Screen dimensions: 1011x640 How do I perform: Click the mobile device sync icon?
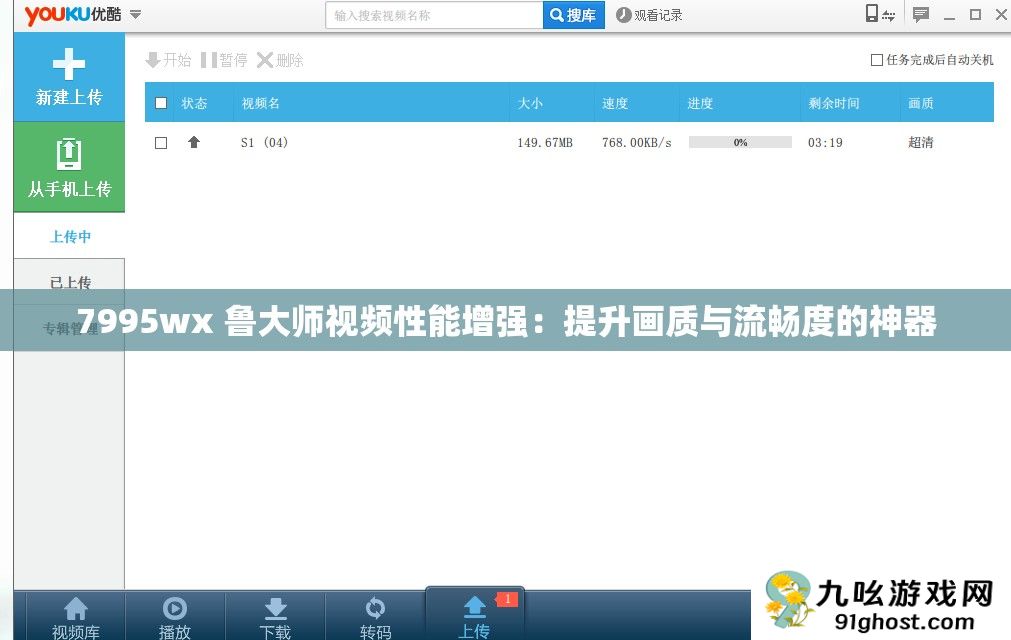click(879, 14)
